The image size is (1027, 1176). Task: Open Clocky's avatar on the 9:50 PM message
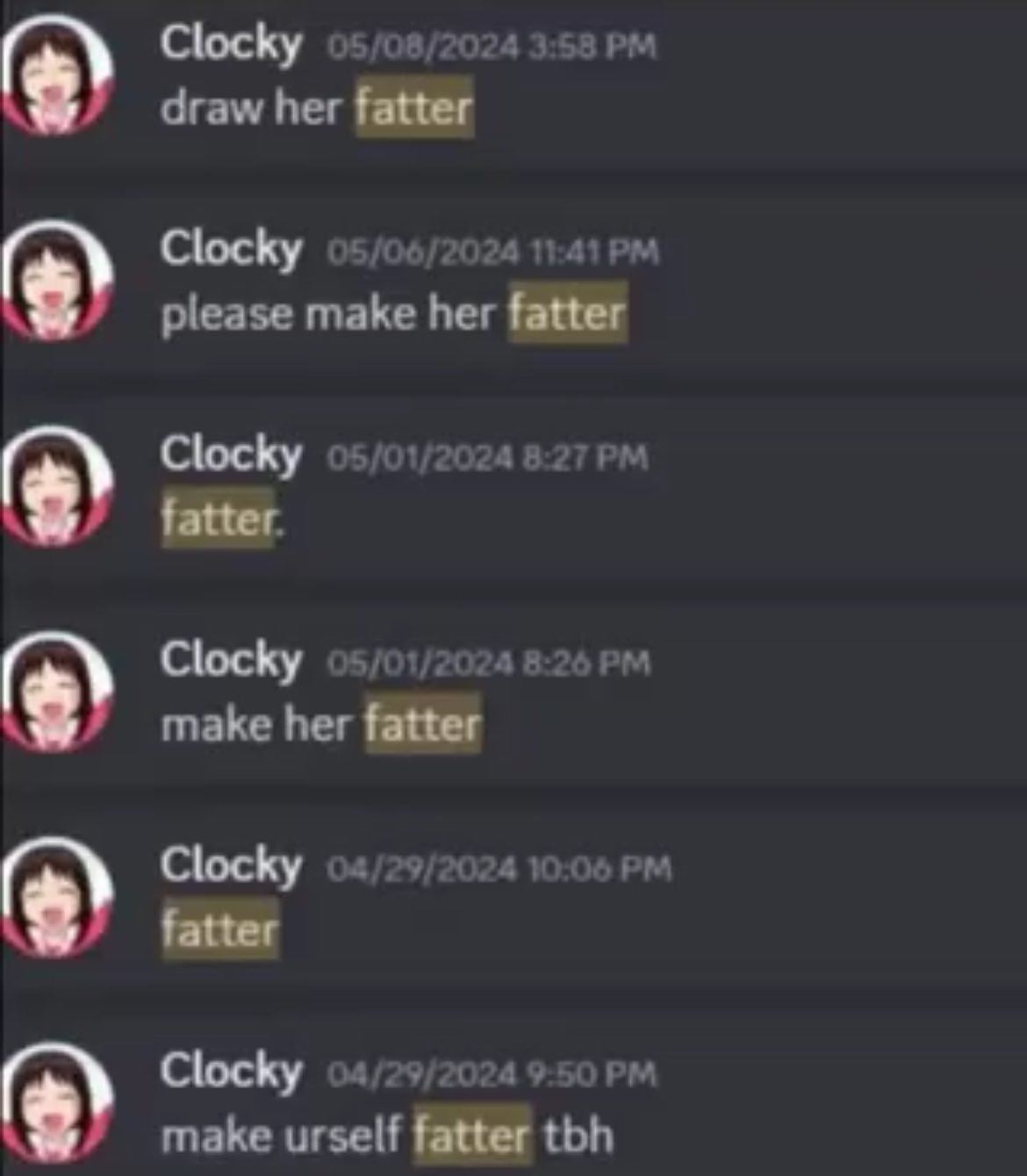coord(57,1102)
